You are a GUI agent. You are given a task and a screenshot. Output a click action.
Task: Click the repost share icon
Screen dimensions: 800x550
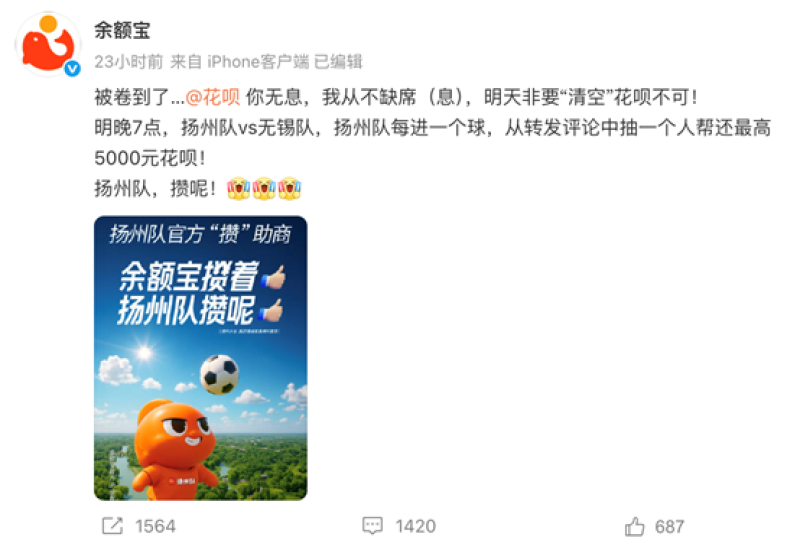(x=112, y=526)
